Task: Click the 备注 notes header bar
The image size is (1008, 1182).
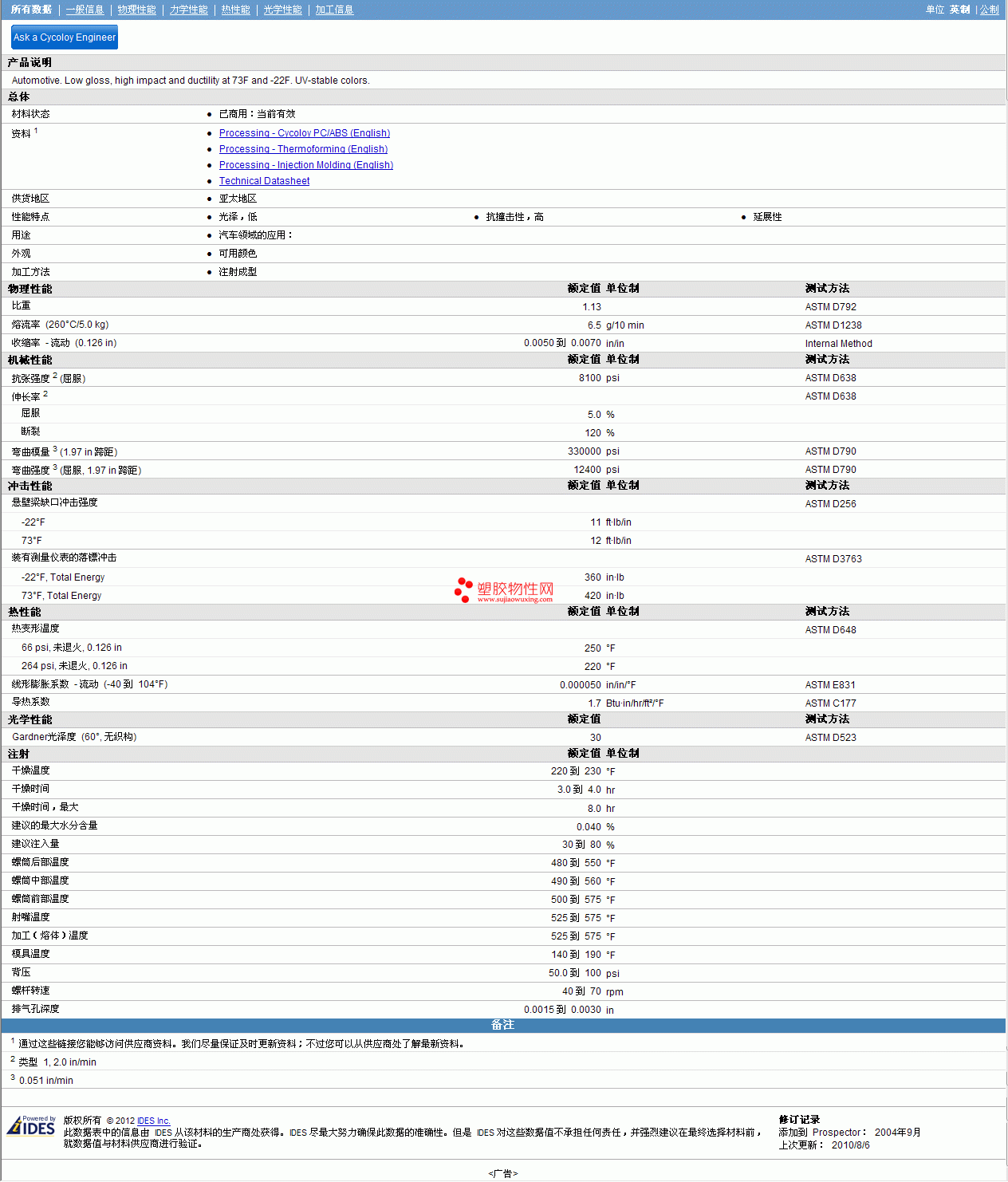Action: (x=503, y=1025)
